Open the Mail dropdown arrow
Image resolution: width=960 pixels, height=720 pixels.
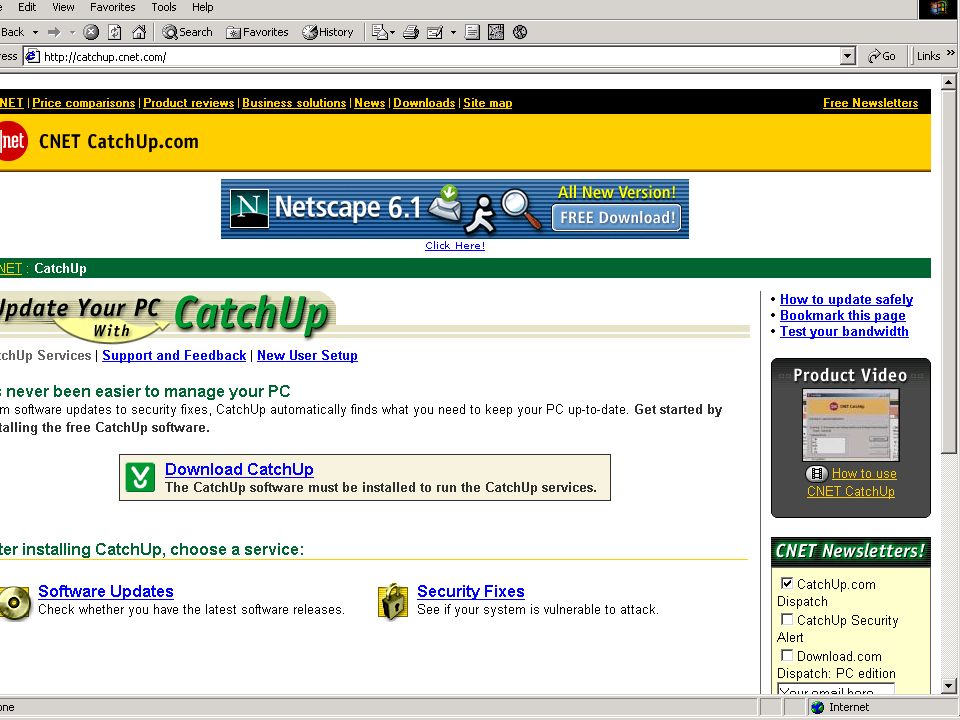point(392,32)
